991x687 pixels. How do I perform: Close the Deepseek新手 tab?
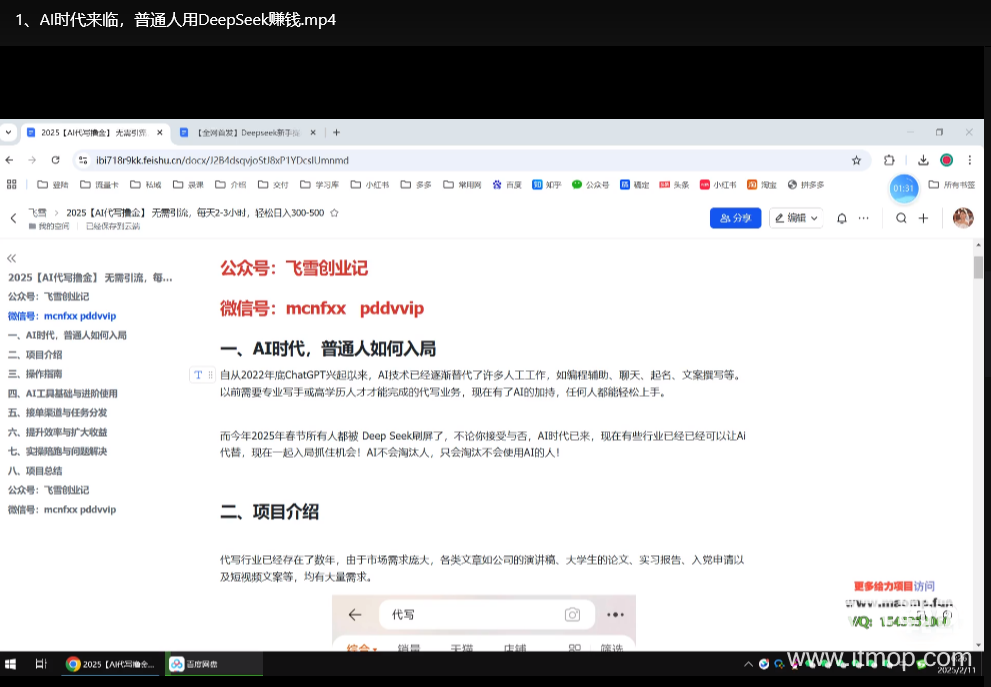313,133
